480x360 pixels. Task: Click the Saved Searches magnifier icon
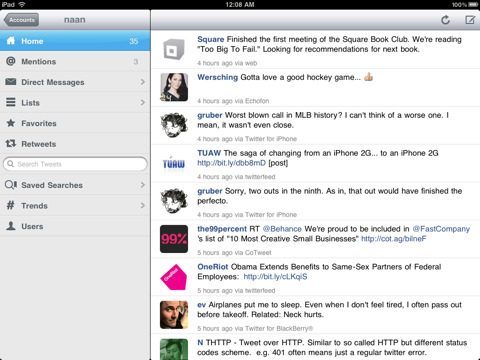click(11, 185)
